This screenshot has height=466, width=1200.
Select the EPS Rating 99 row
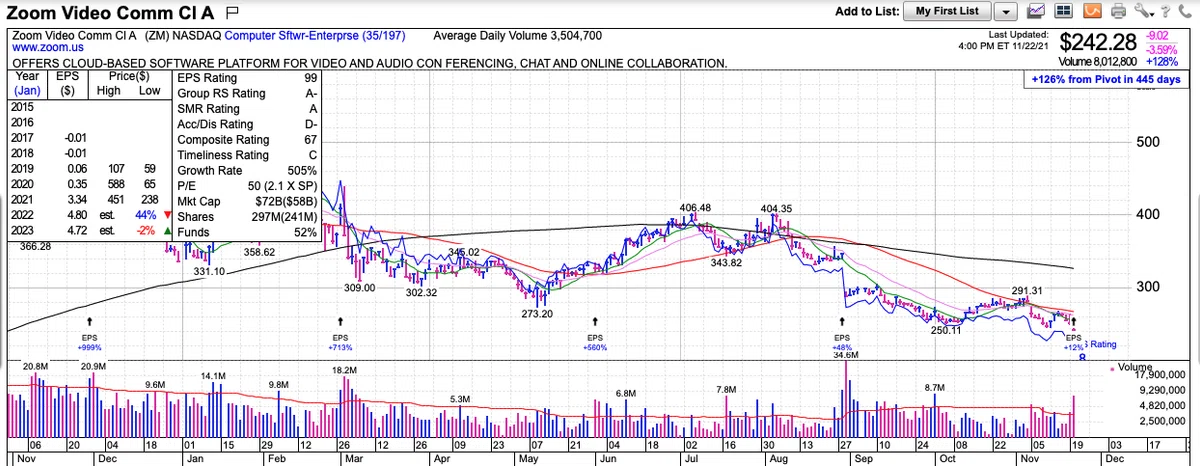[248, 78]
